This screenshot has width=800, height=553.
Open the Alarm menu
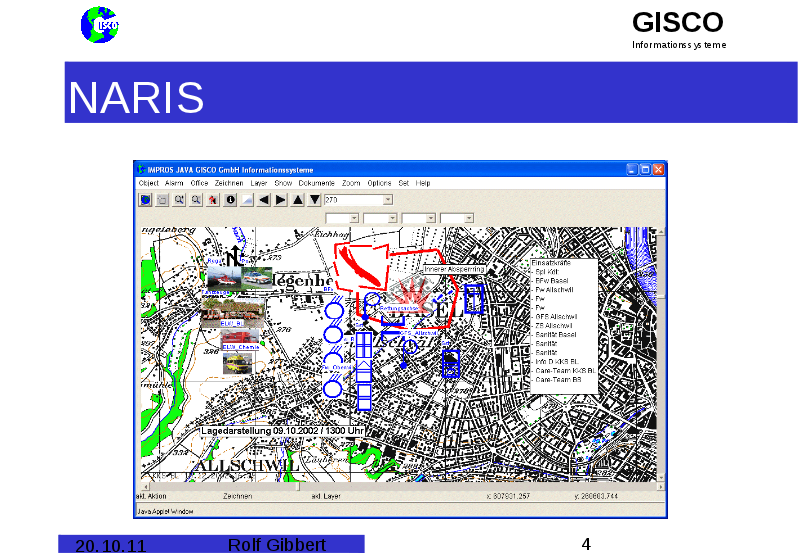pyautogui.click(x=174, y=184)
